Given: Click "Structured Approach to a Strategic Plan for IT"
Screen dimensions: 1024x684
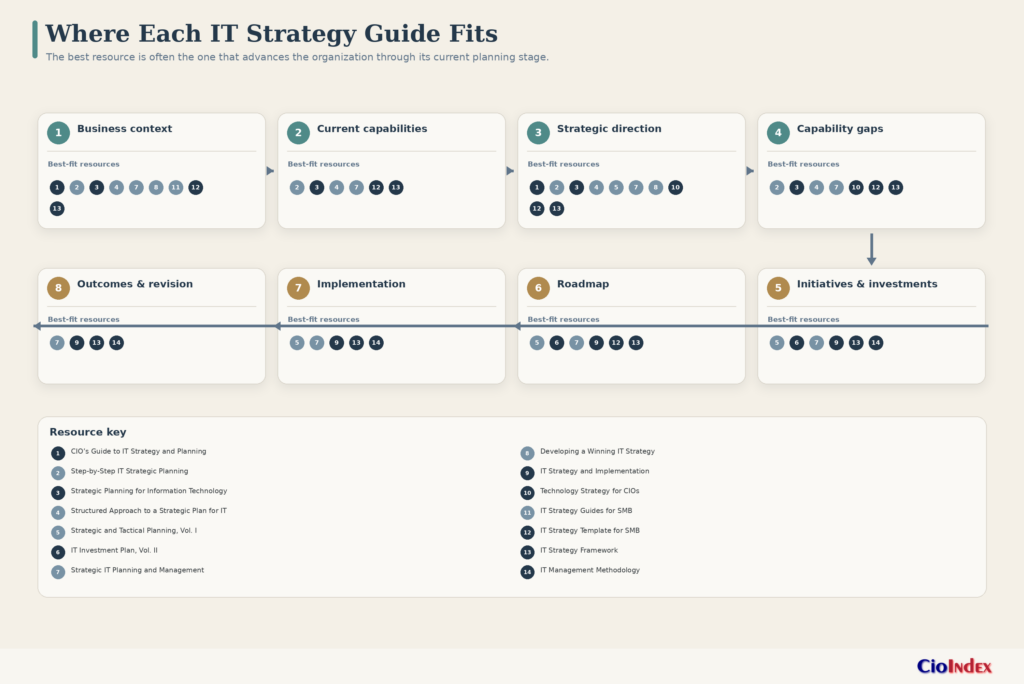Looking at the screenshot, I should pos(149,511).
